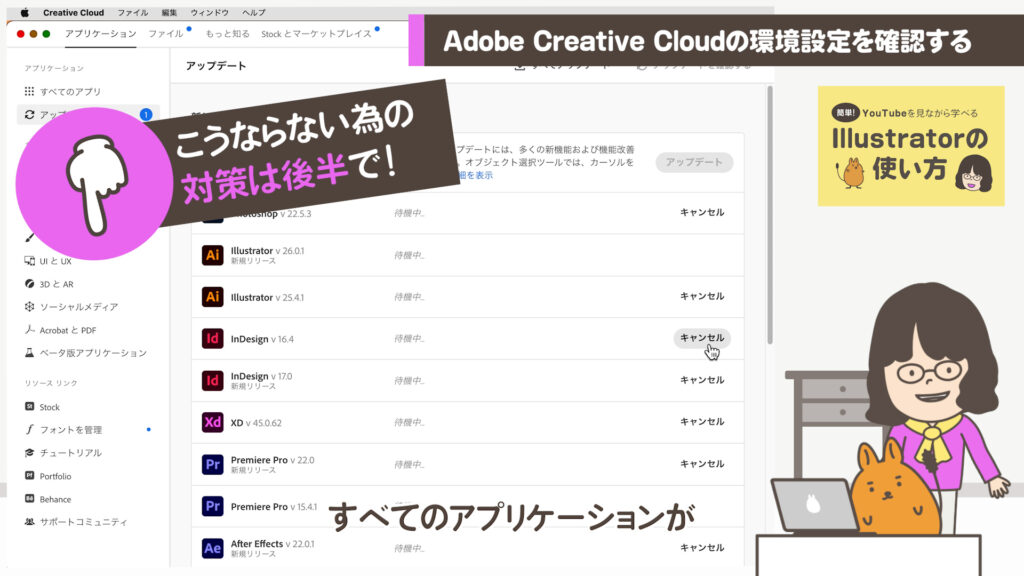Cancel the After Effects v 22.0.1 update
1024x576 pixels.
click(x=702, y=547)
